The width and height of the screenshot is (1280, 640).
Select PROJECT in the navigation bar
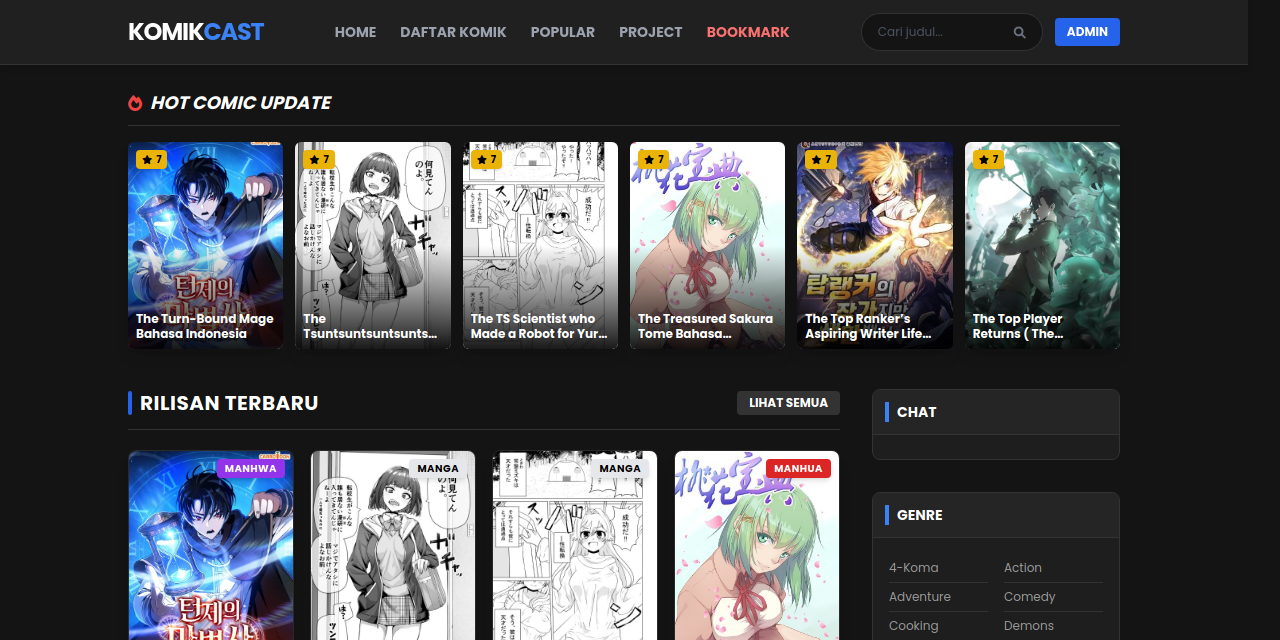[x=650, y=32]
